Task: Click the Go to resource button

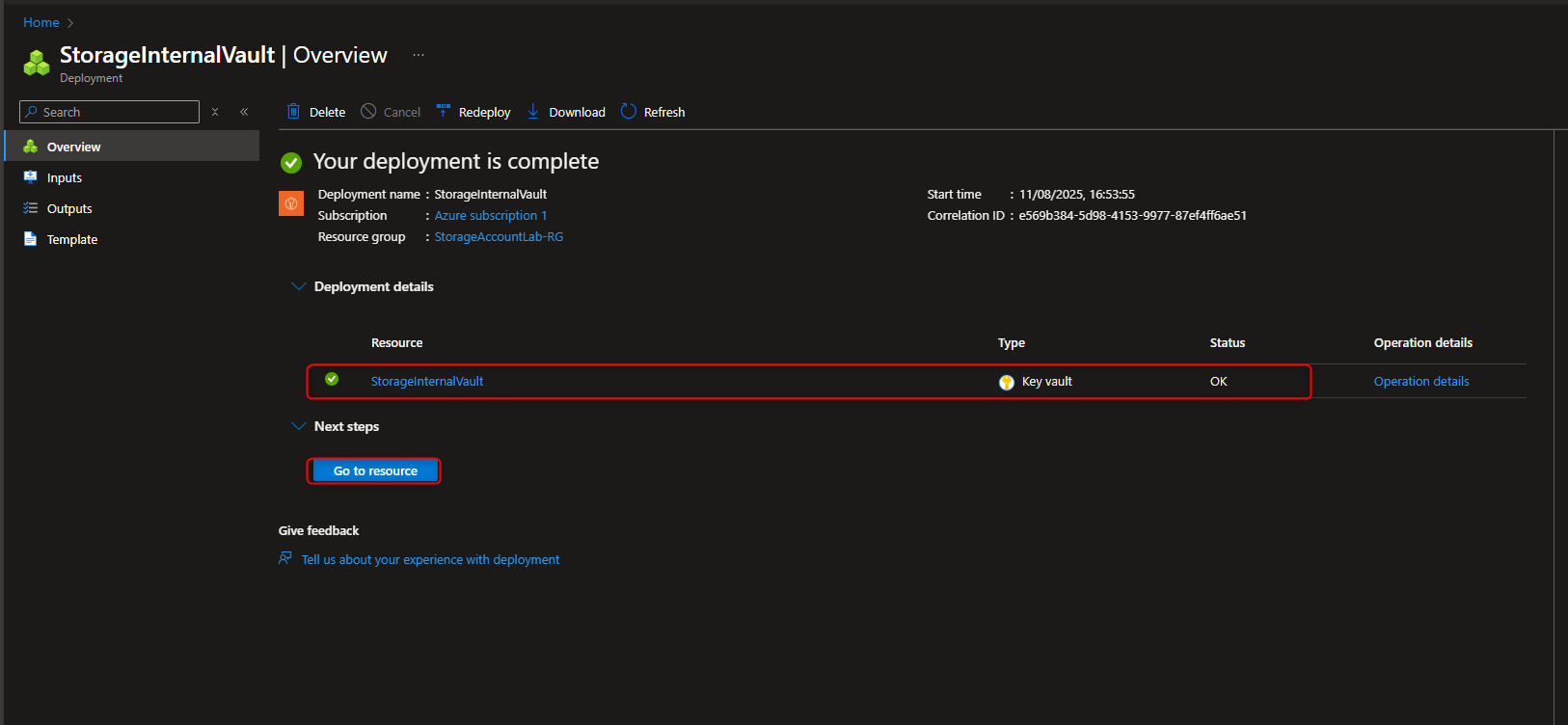Action: [x=375, y=470]
